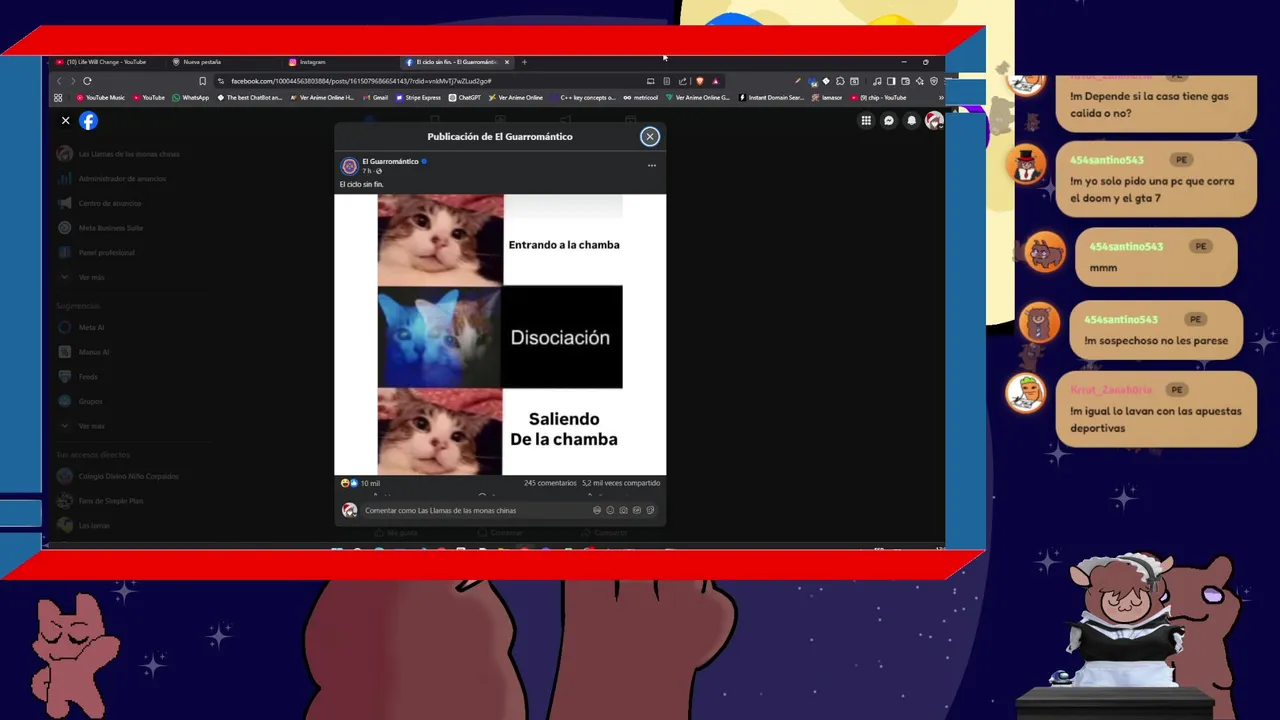Expand the bookmarks overflow chevron

pyautogui.click(x=939, y=98)
